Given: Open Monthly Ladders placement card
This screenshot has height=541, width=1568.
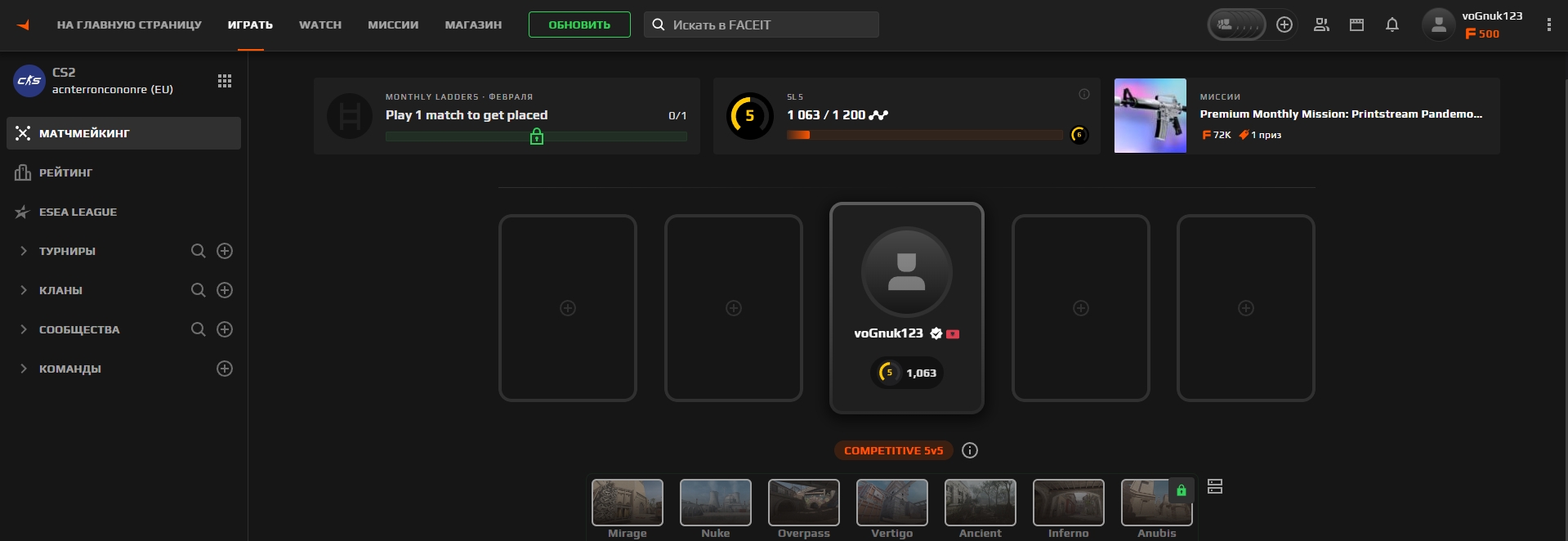Looking at the screenshot, I should point(507,116).
